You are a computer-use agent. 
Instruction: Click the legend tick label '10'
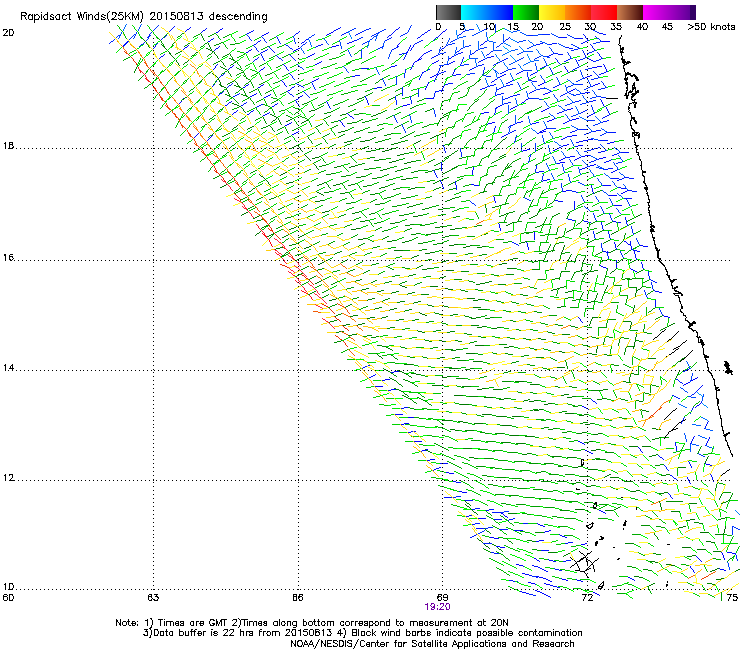[x=489, y=26]
